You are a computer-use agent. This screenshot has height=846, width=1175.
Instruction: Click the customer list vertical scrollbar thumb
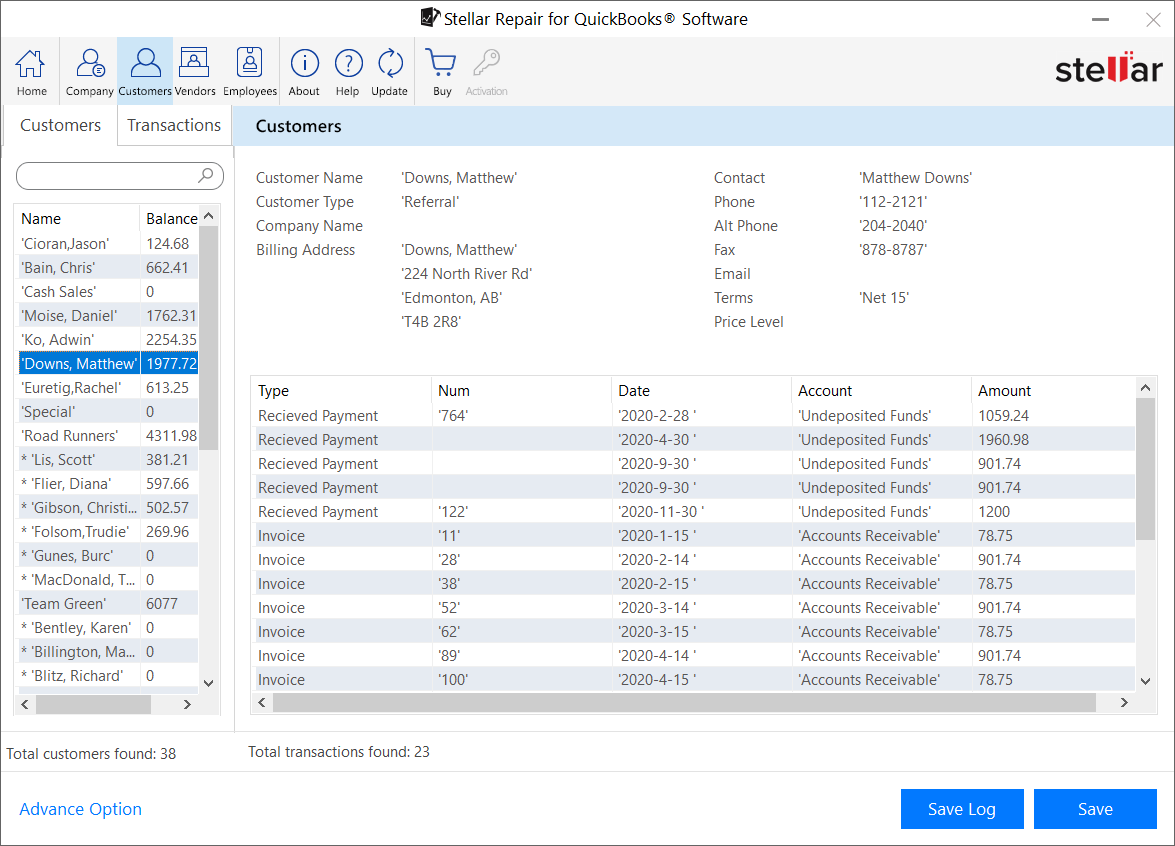(208, 337)
